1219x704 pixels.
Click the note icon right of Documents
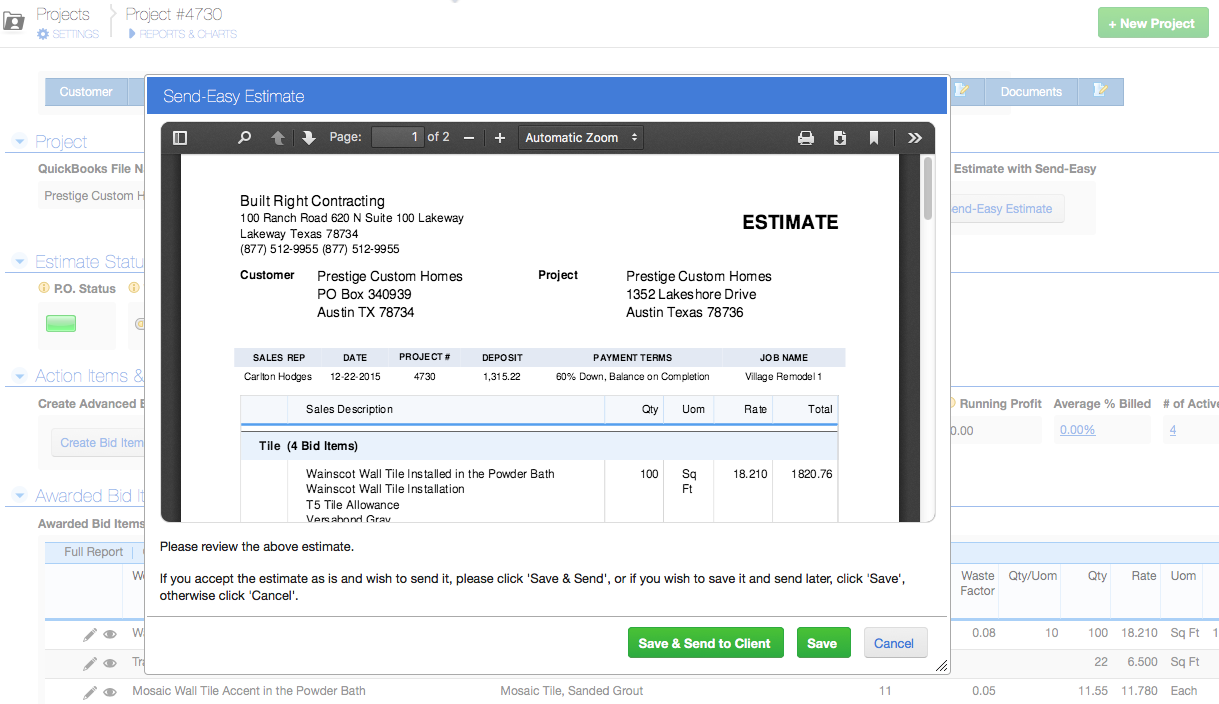(x=1100, y=91)
